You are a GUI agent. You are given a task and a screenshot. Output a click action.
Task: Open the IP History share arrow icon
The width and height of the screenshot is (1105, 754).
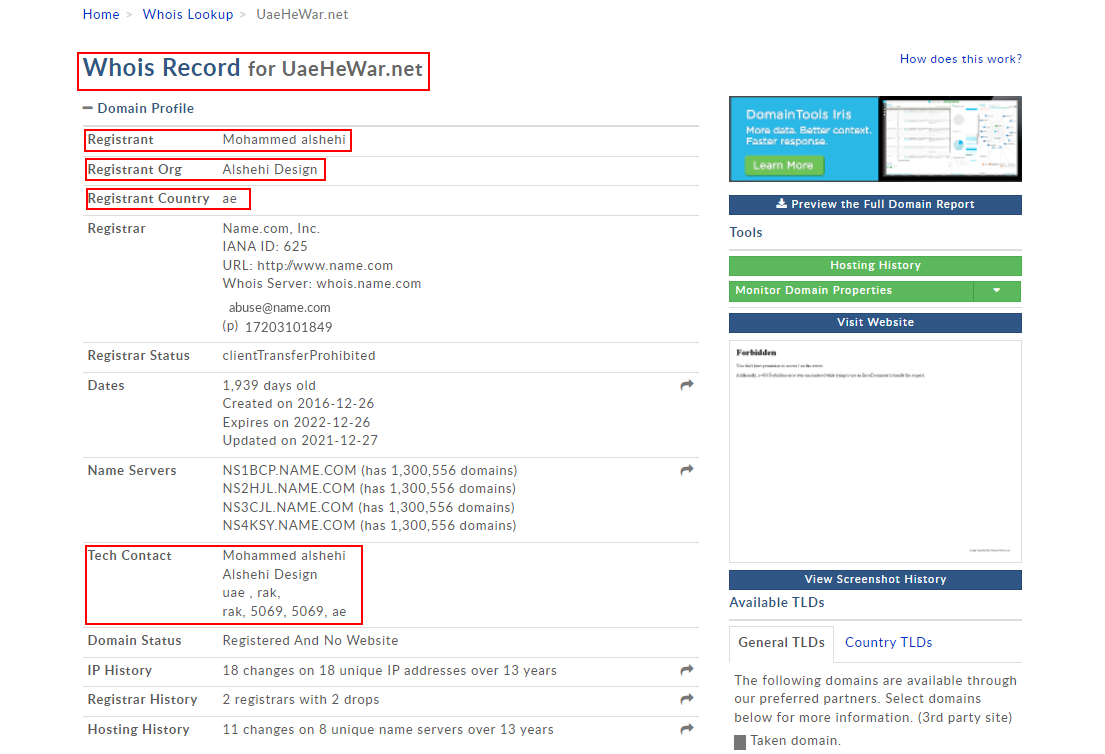click(686, 670)
